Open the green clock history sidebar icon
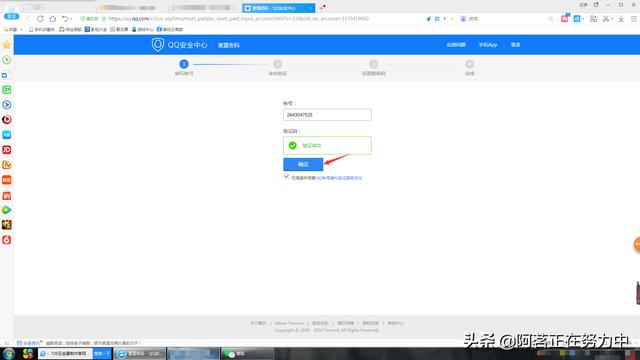The height and width of the screenshot is (360, 640). pyautogui.click(x=7, y=60)
